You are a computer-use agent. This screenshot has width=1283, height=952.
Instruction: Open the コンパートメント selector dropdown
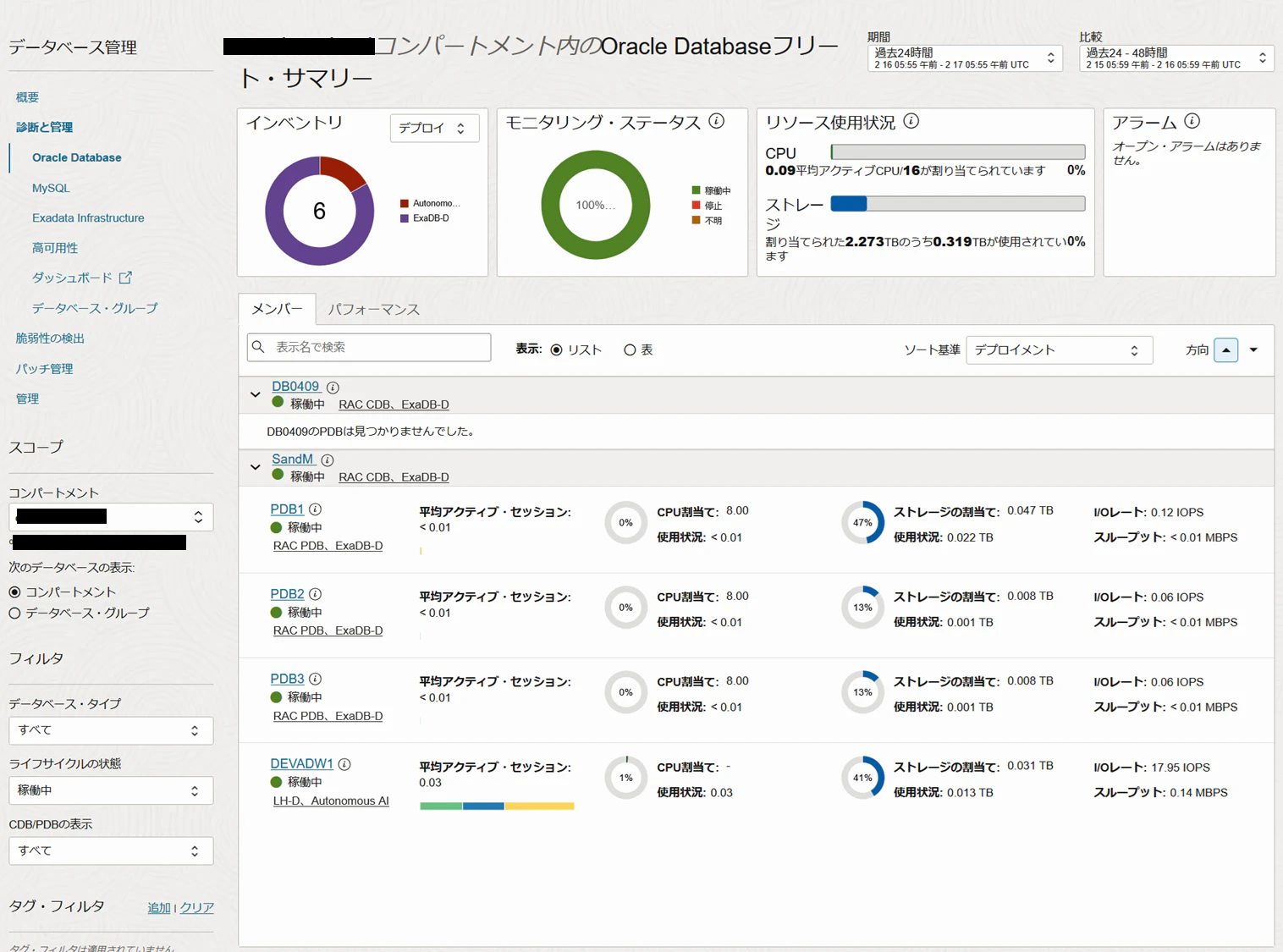tap(111, 516)
